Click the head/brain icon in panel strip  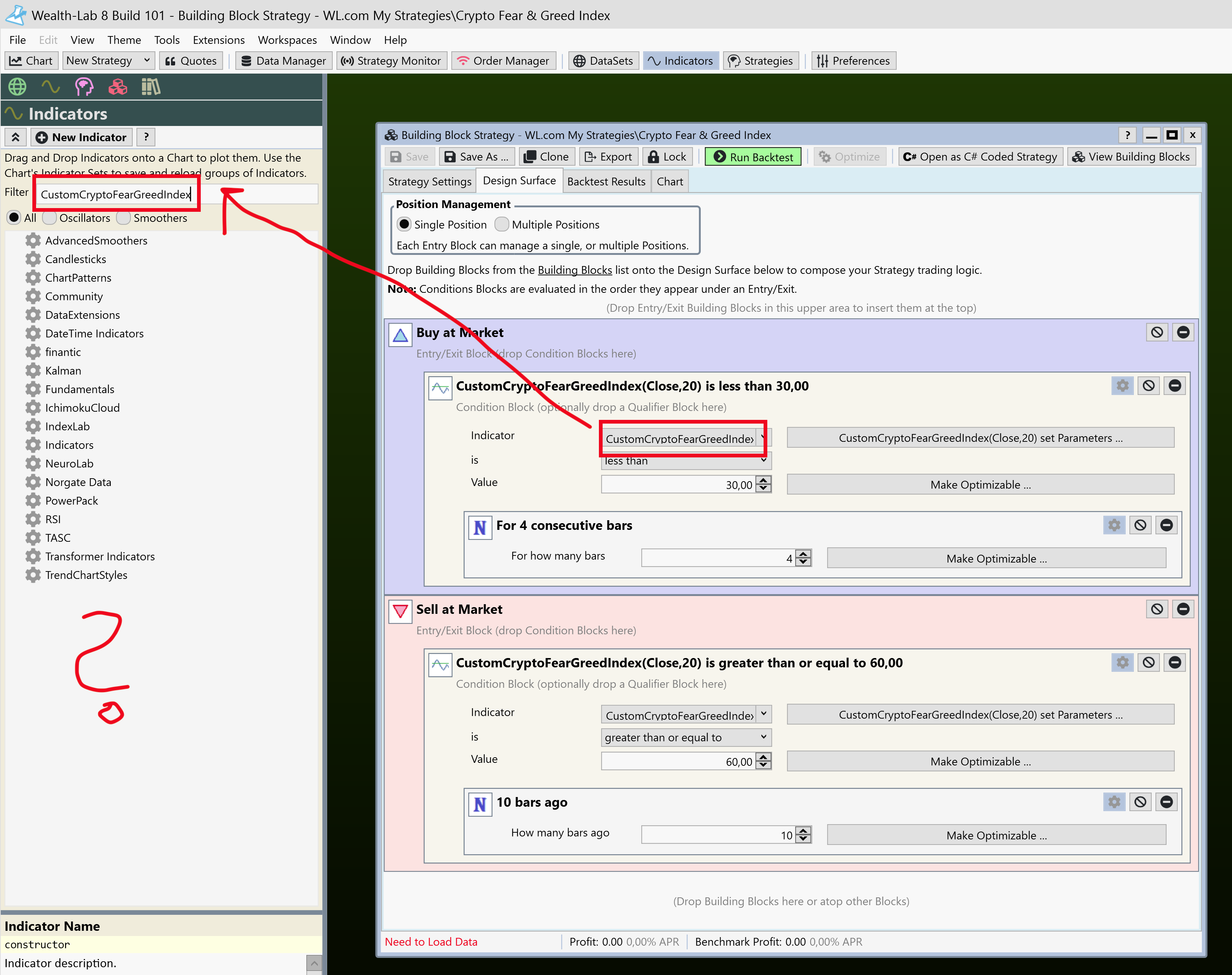pos(84,87)
